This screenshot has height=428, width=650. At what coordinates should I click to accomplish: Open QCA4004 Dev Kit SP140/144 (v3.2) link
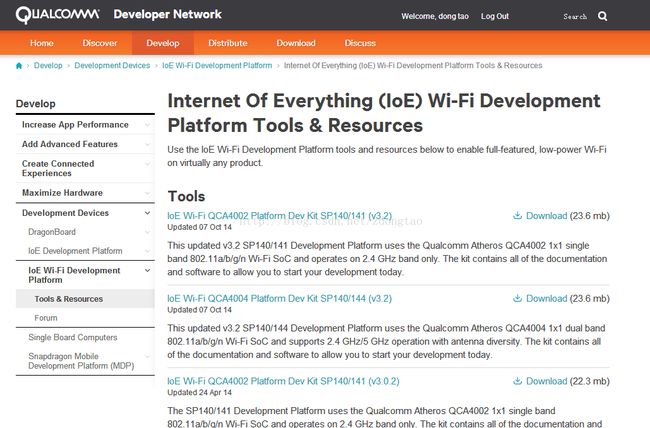click(x=279, y=298)
